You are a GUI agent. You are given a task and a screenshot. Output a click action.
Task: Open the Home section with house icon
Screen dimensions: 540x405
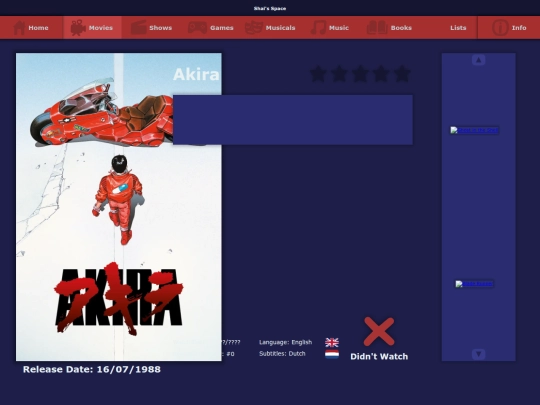click(31, 28)
